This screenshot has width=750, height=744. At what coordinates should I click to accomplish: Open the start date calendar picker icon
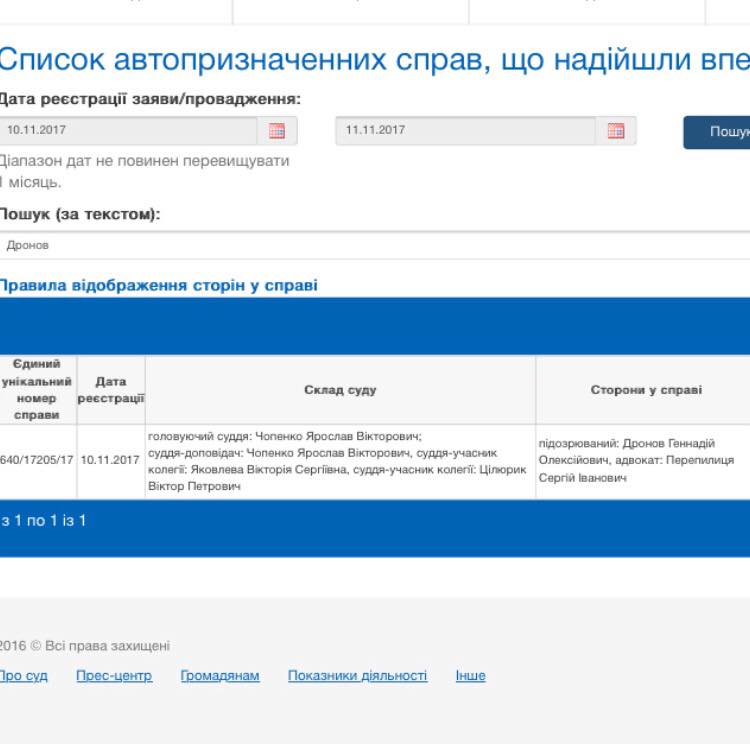tap(276, 131)
